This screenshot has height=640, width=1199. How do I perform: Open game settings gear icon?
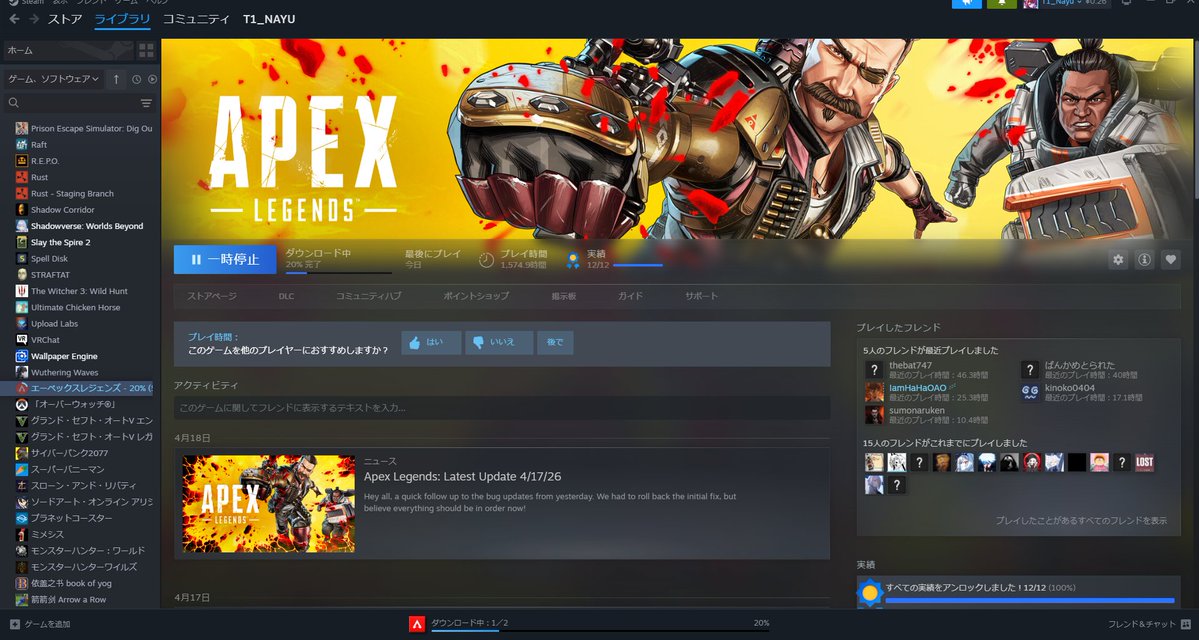(1119, 260)
